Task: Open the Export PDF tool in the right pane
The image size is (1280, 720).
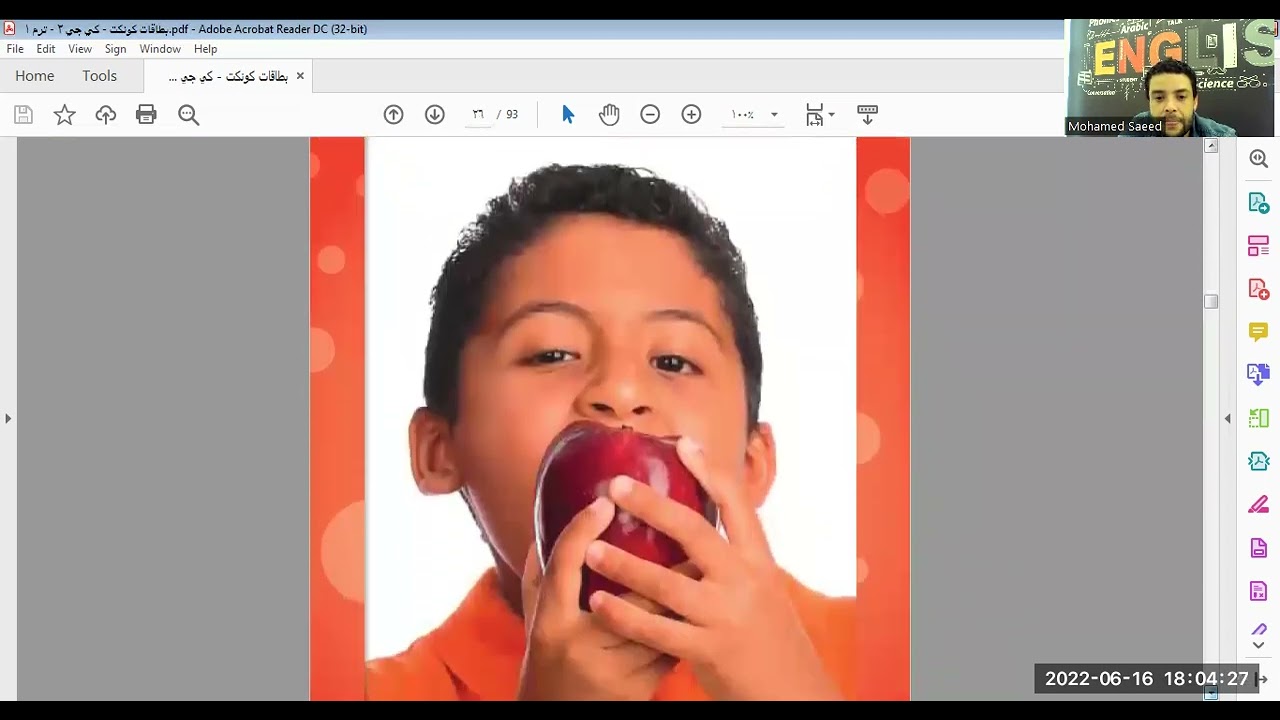Action: pyautogui.click(x=1259, y=203)
